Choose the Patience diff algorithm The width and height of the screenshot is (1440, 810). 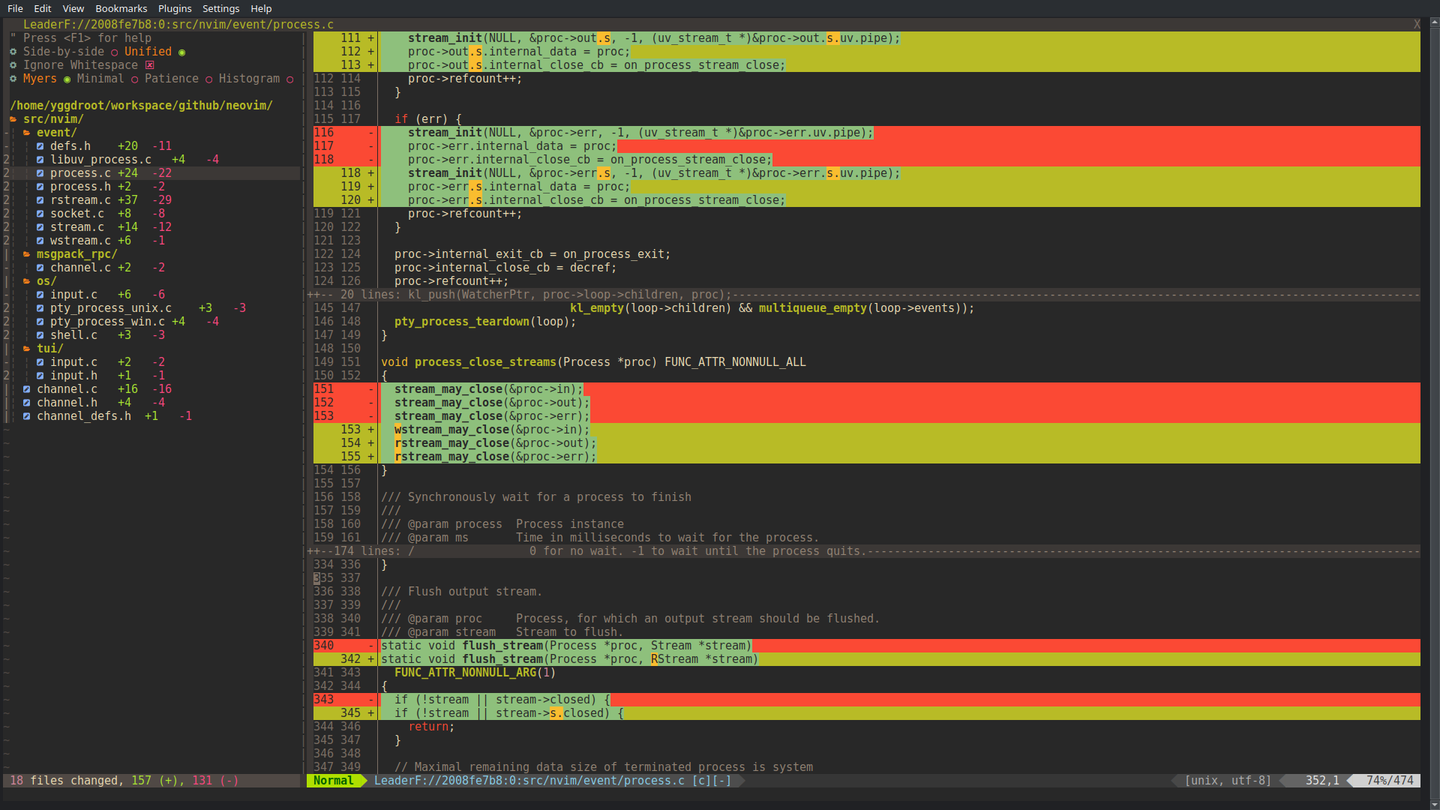click(209, 79)
